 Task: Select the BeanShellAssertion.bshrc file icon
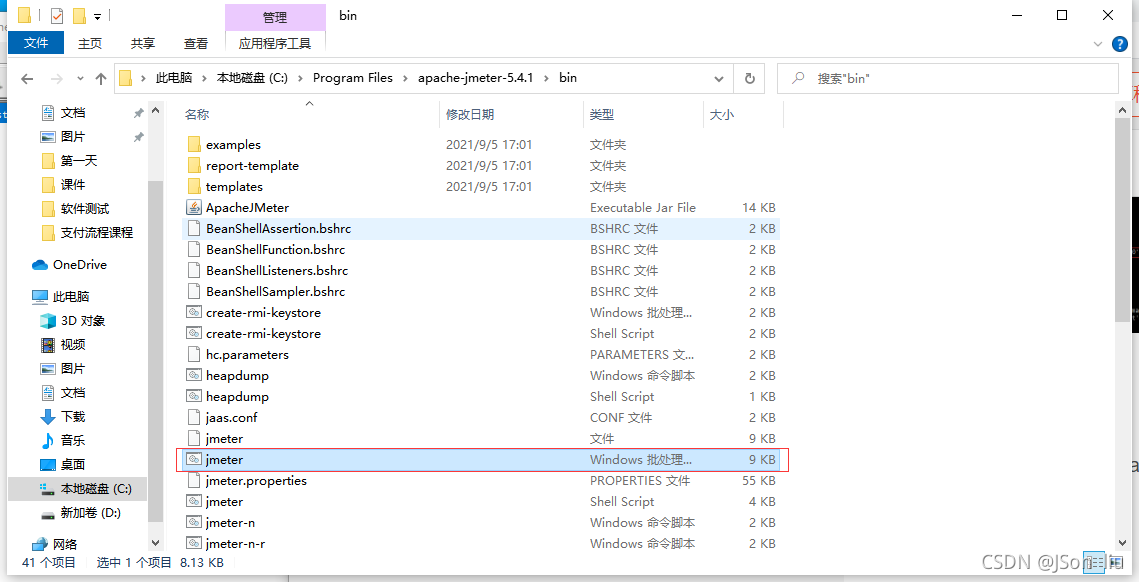(194, 229)
